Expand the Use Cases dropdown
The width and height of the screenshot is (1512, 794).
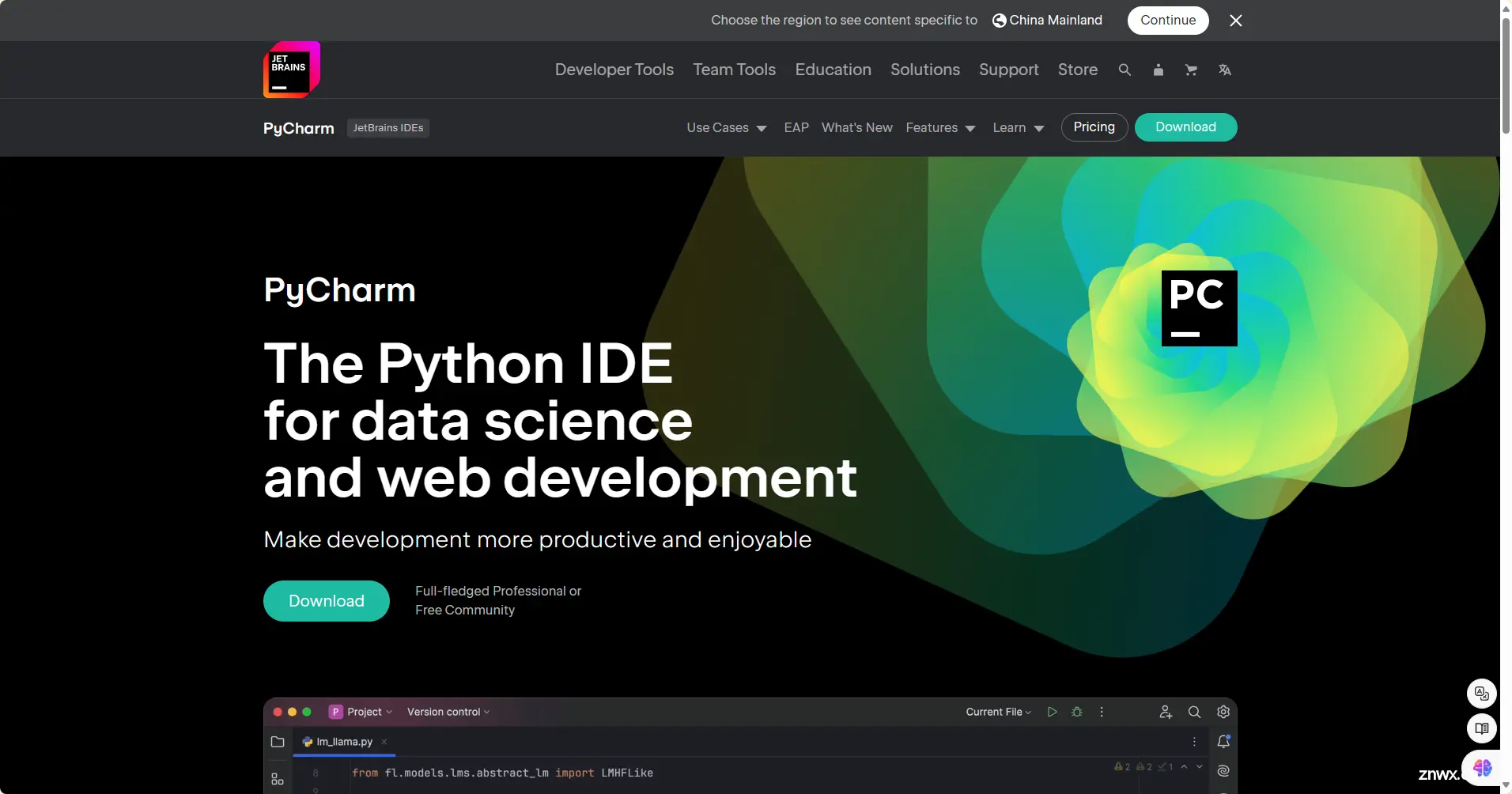(x=727, y=127)
